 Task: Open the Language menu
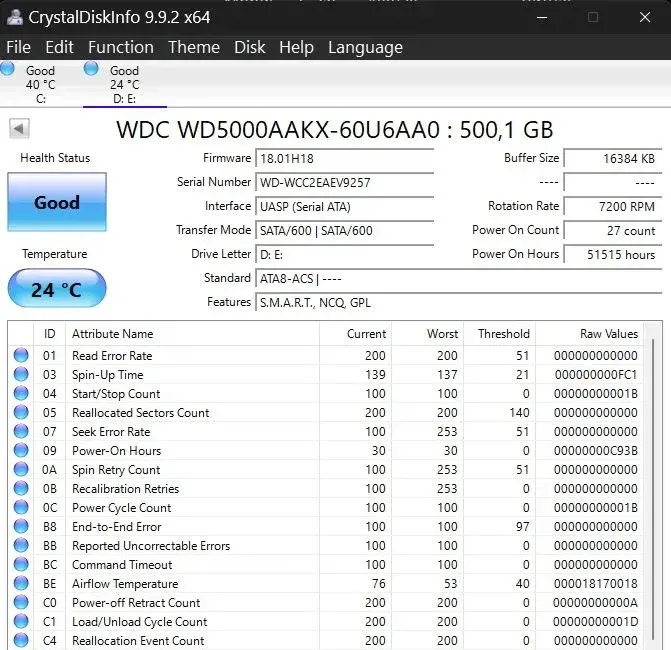[x=365, y=47]
